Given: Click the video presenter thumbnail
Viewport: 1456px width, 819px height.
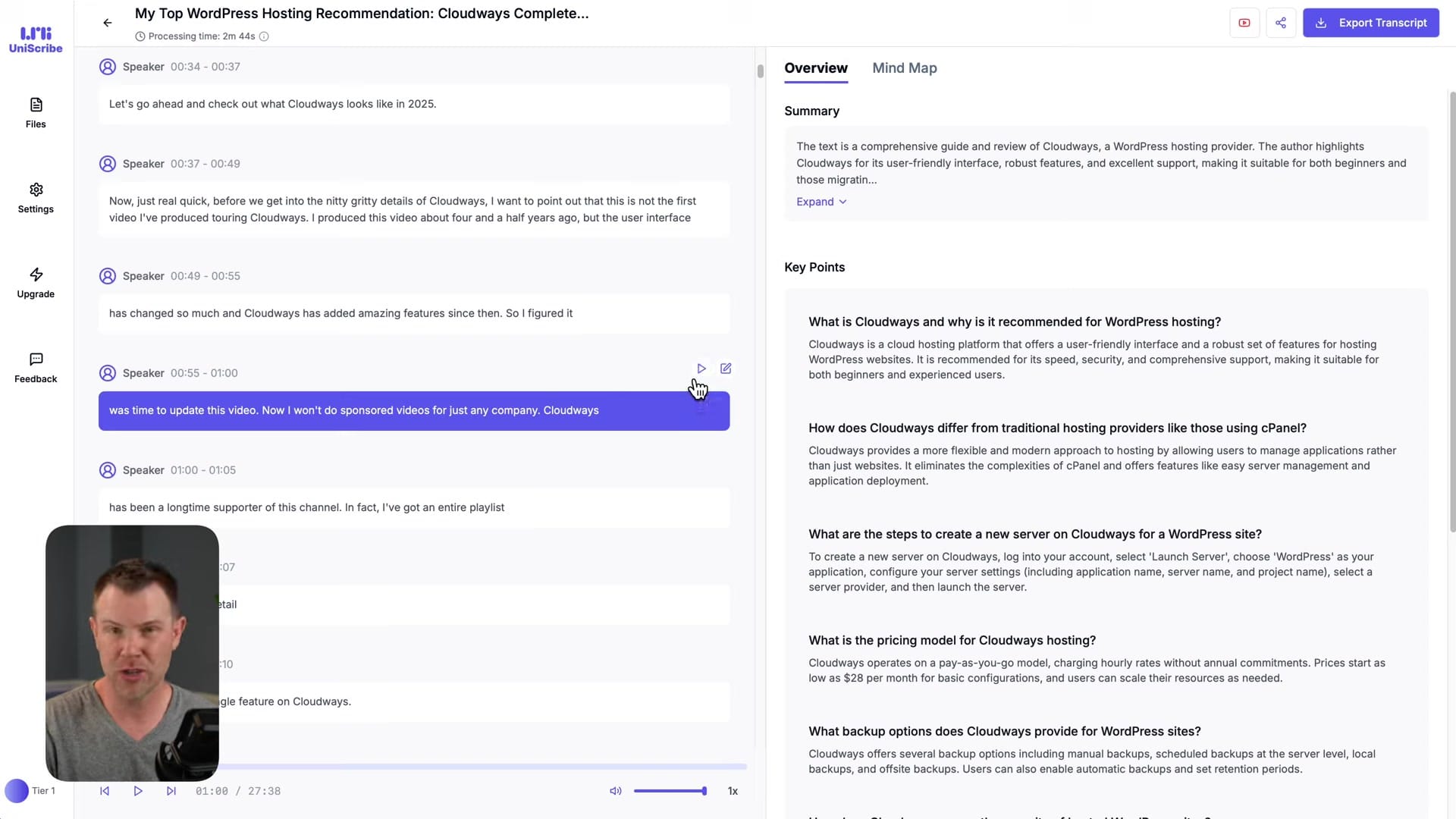Looking at the screenshot, I should 132,653.
